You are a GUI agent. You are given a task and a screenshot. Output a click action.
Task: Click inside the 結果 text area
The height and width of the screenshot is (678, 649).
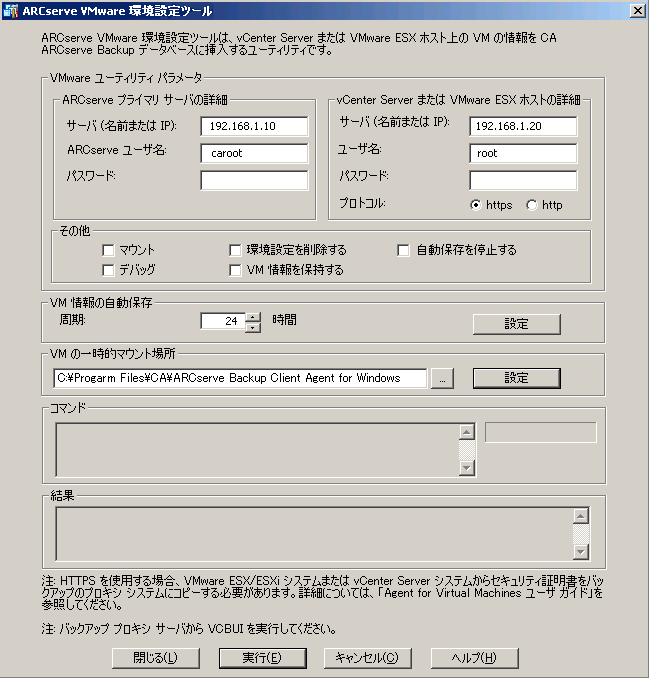tap(314, 534)
